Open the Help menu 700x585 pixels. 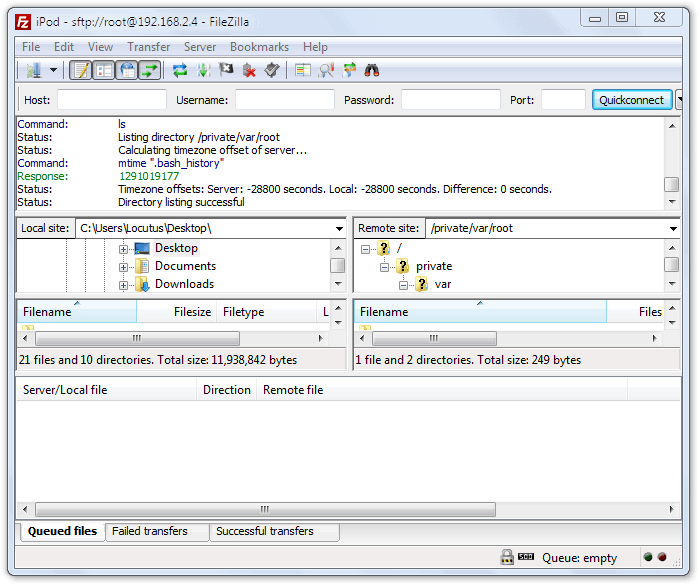(x=315, y=47)
